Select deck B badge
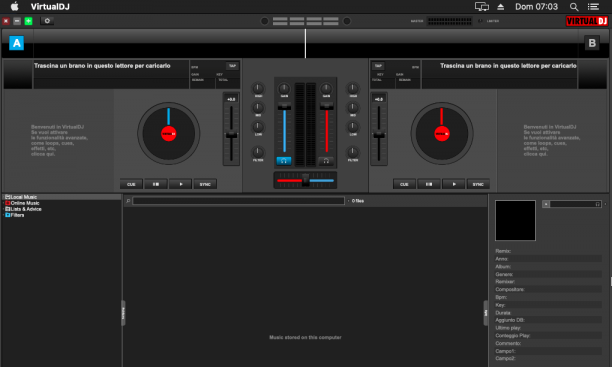 tap(592, 43)
